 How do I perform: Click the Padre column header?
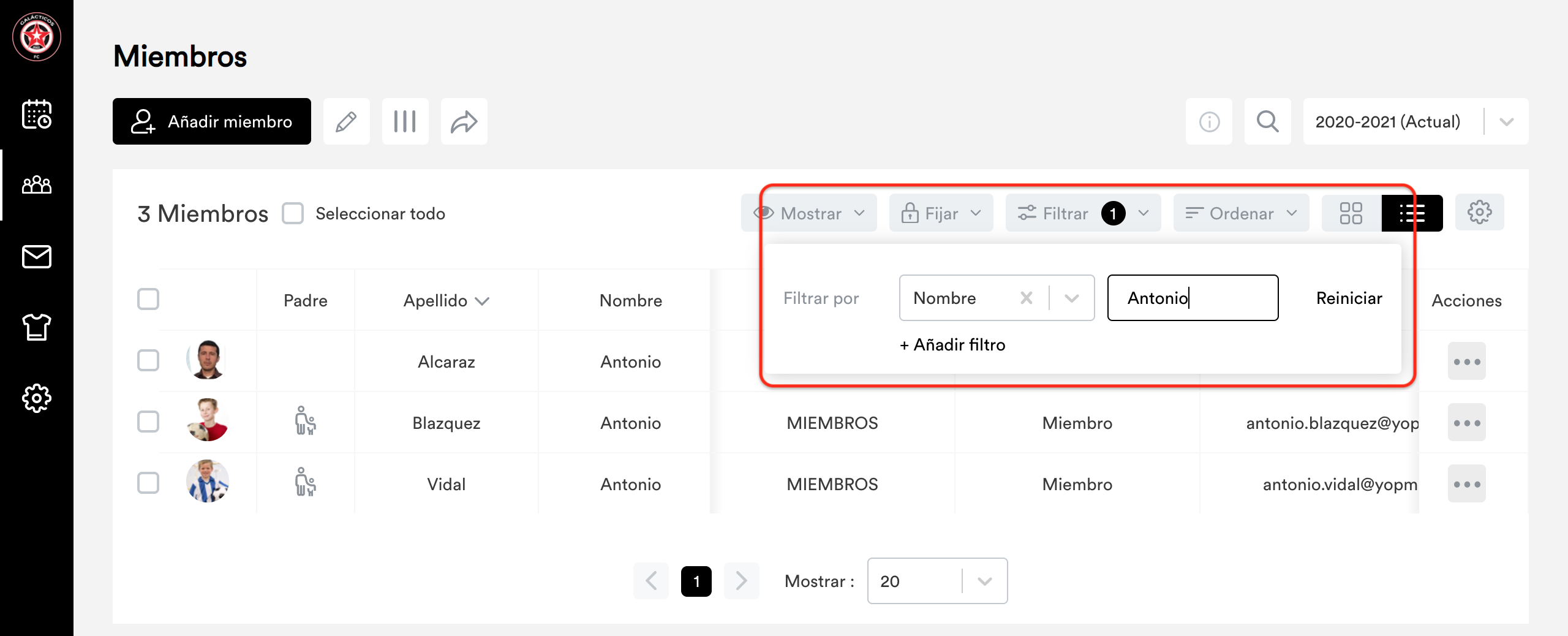tap(306, 301)
